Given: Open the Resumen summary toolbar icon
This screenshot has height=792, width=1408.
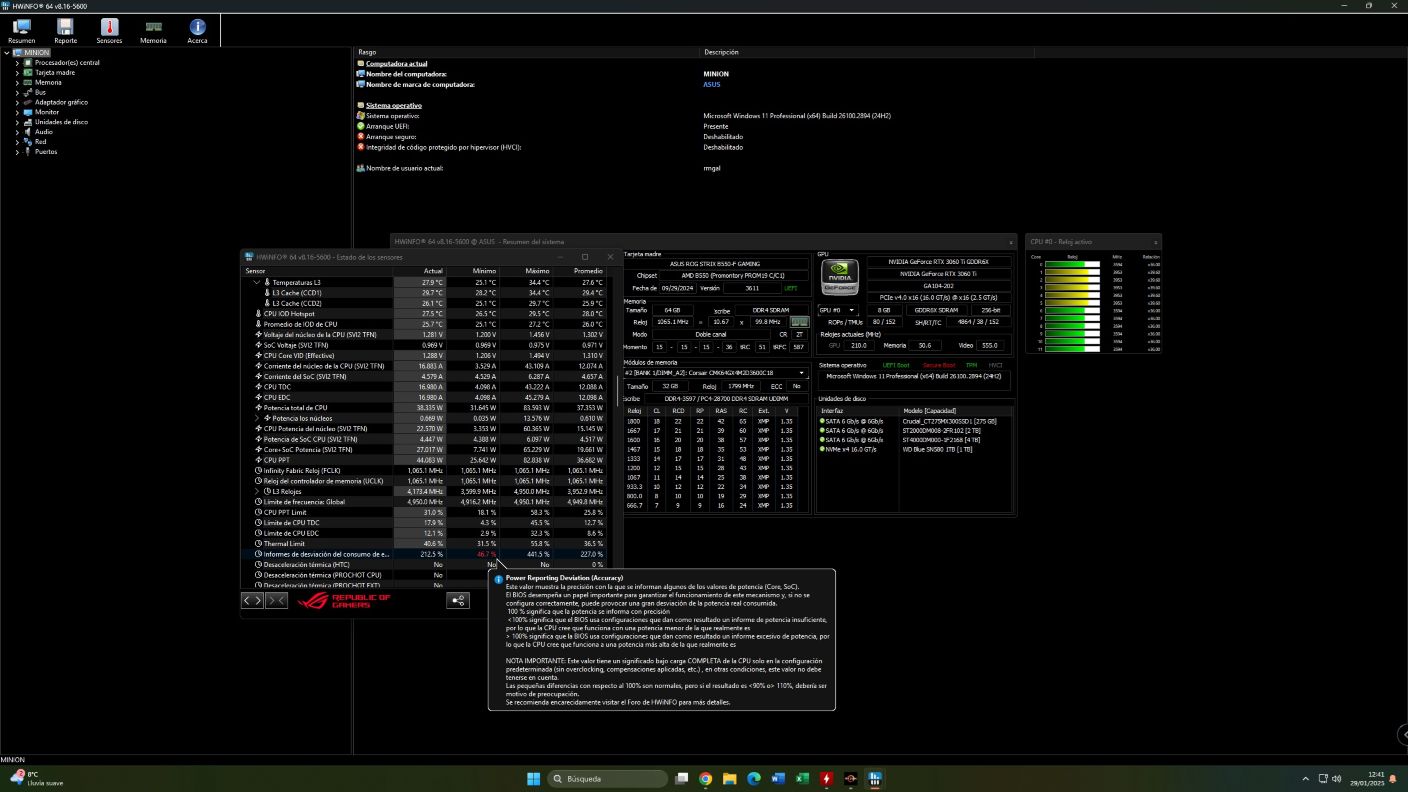Looking at the screenshot, I should [21, 30].
